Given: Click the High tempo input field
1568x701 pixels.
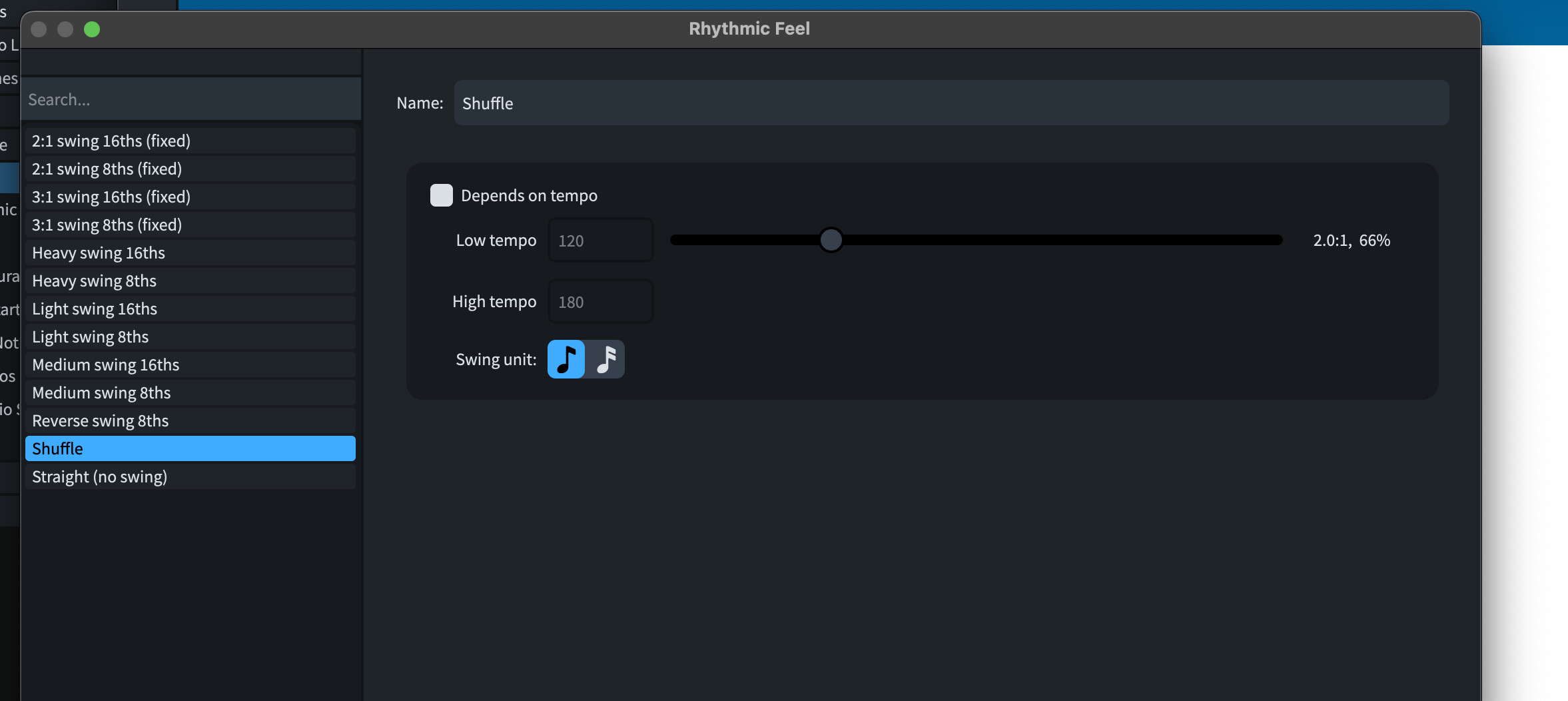Looking at the screenshot, I should pyautogui.click(x=600, y=302).
